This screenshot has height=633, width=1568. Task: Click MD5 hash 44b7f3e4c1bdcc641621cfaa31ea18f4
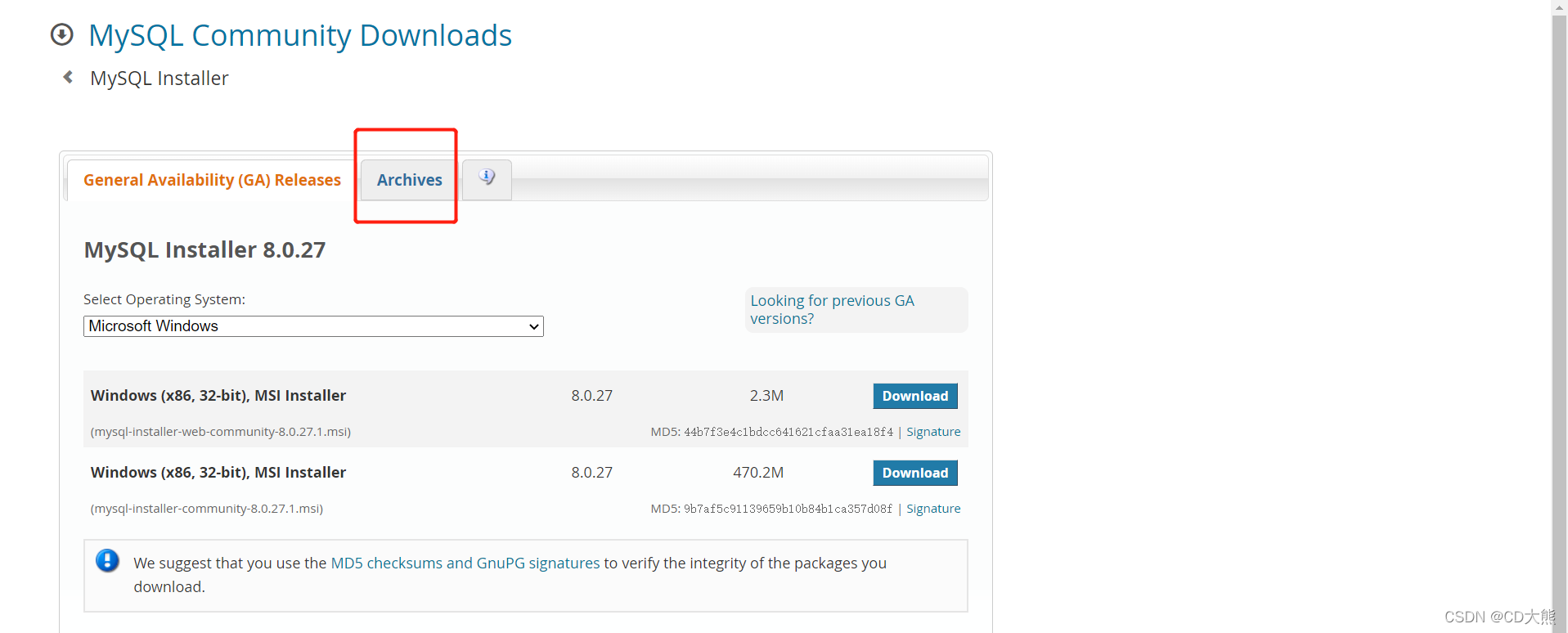tap(788, 432)
